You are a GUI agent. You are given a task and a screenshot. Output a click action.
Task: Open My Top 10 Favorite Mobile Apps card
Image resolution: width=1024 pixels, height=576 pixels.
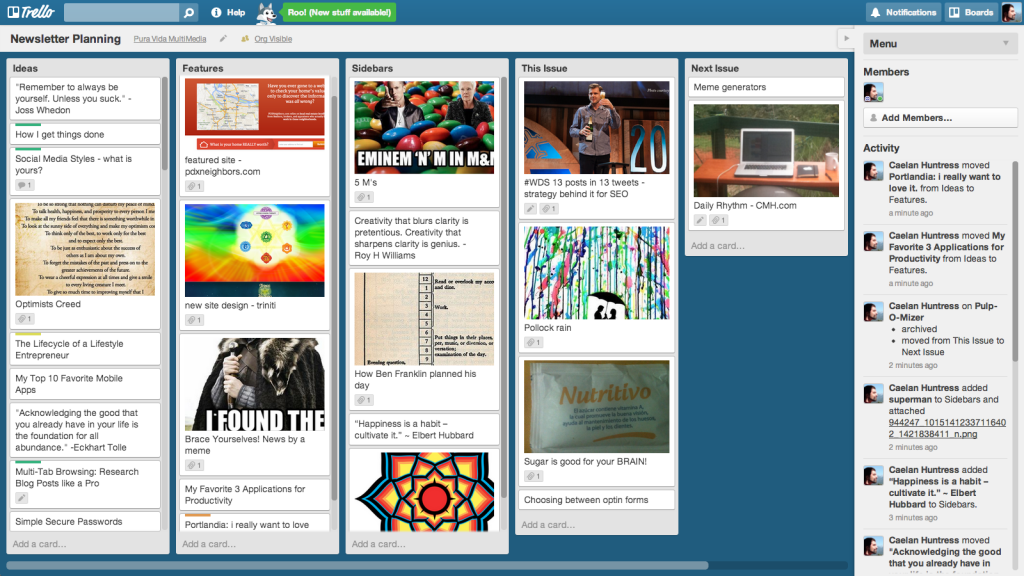point(85,384)
